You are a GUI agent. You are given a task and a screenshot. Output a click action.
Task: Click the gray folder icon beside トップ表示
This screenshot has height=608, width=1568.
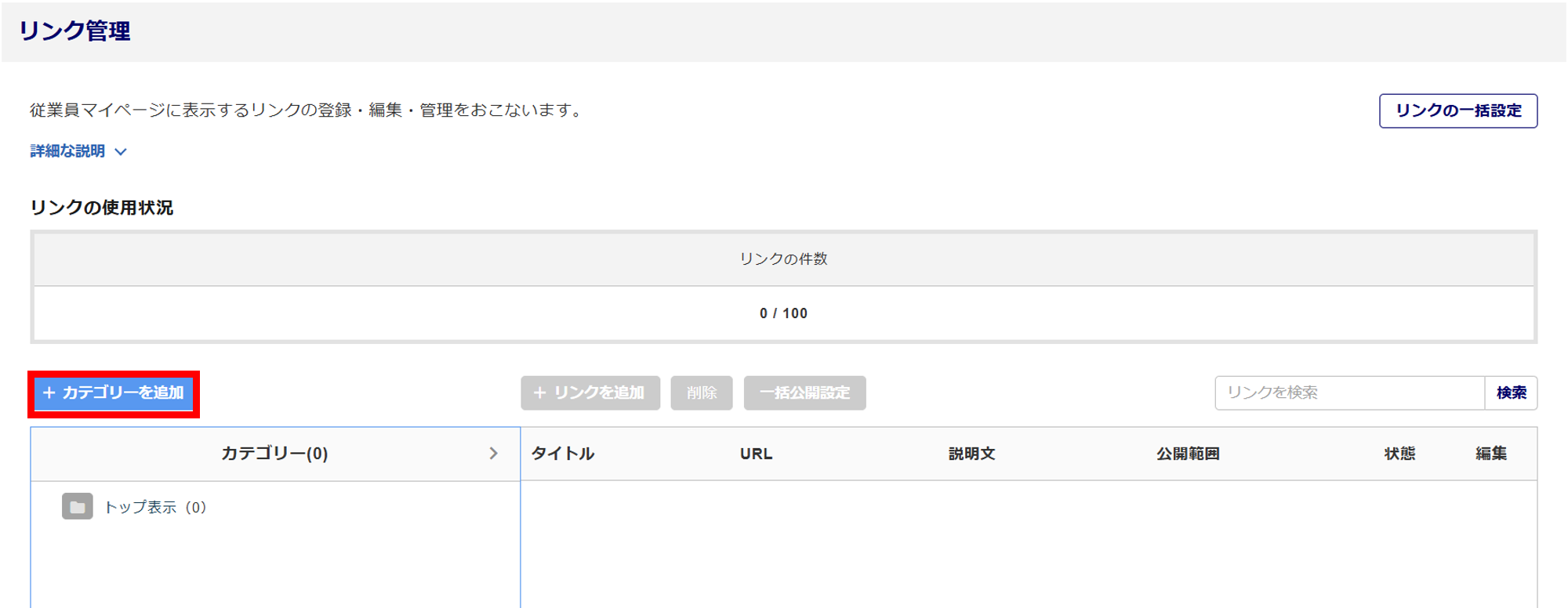(77, 507)
